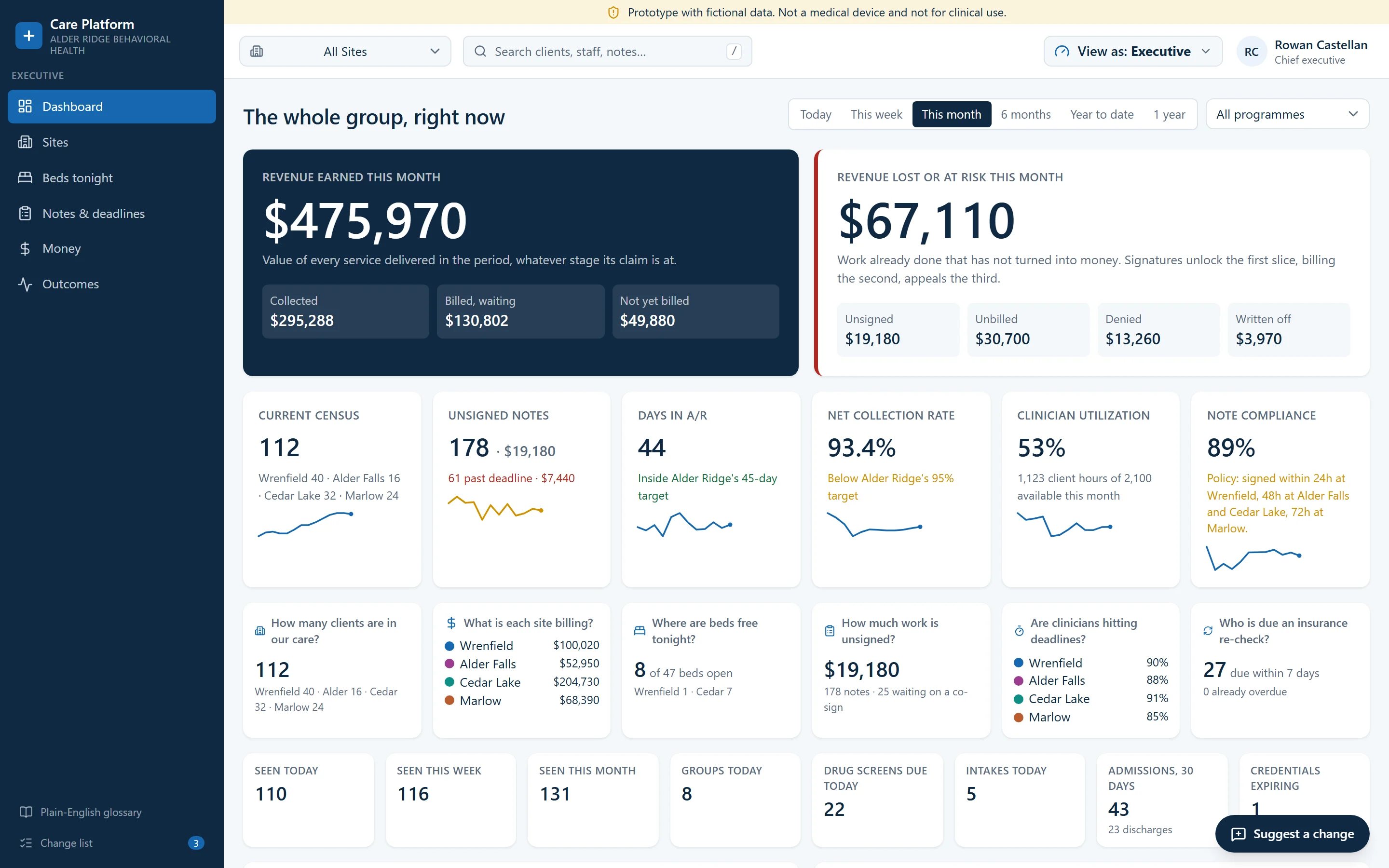
Task: Click the Plain-English glossary book icon
Action: point(26,812)
